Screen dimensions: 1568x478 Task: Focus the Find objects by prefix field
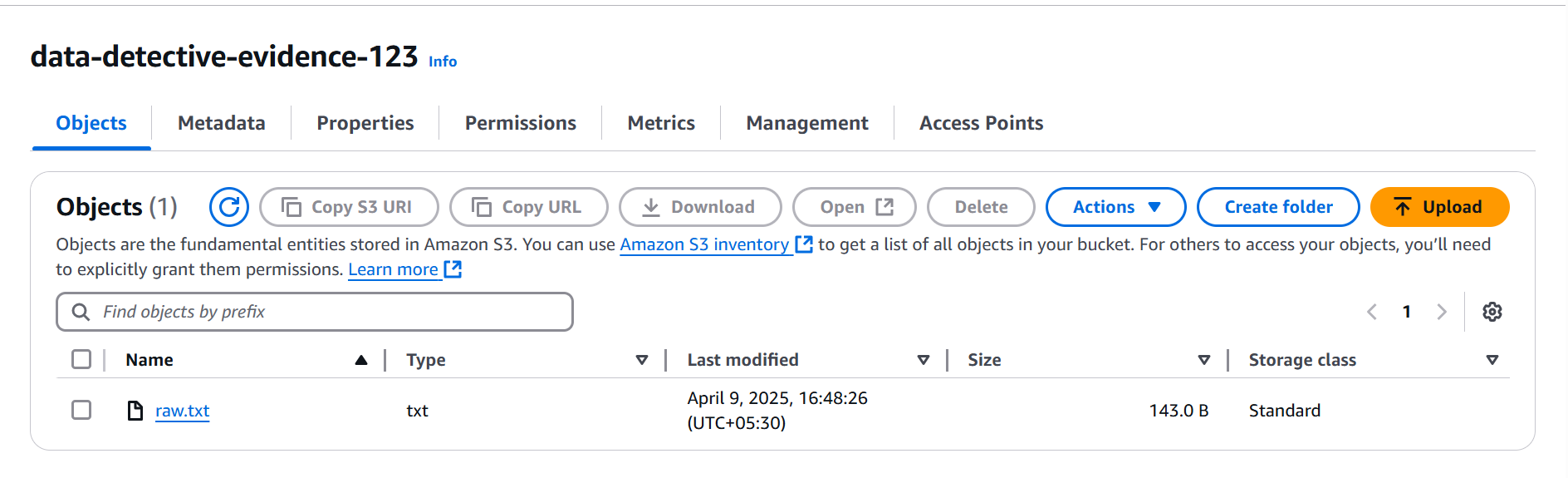[315, 312]
